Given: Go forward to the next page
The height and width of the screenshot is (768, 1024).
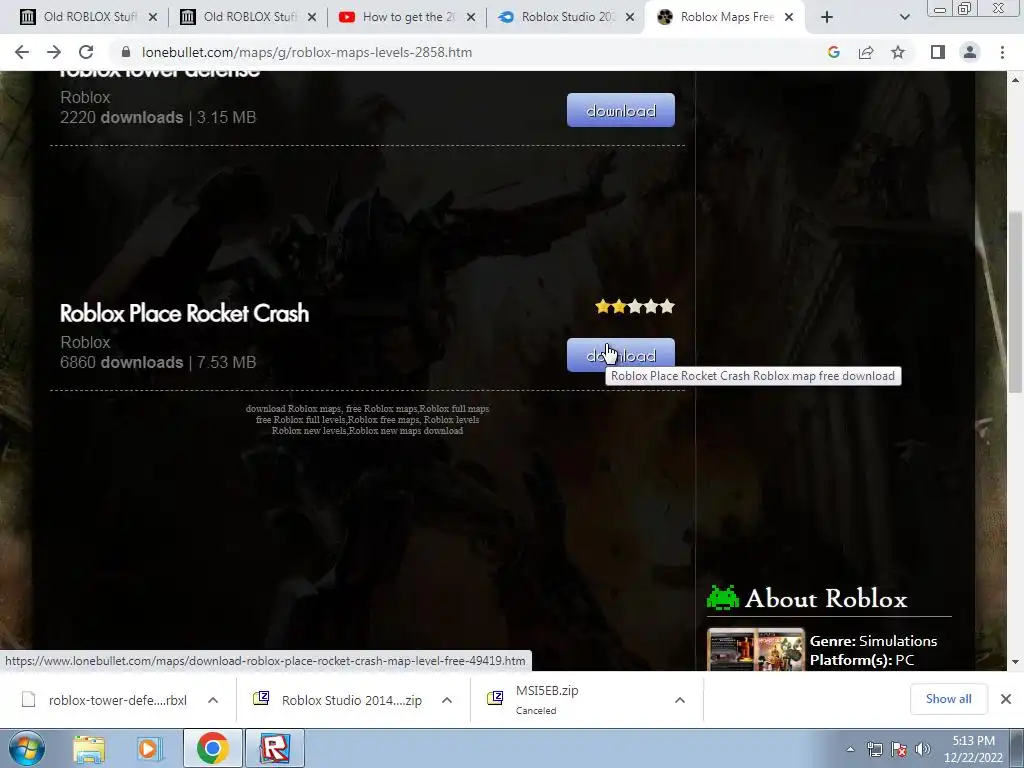Looking at the screenshot, I should click(x=54, y=52).
